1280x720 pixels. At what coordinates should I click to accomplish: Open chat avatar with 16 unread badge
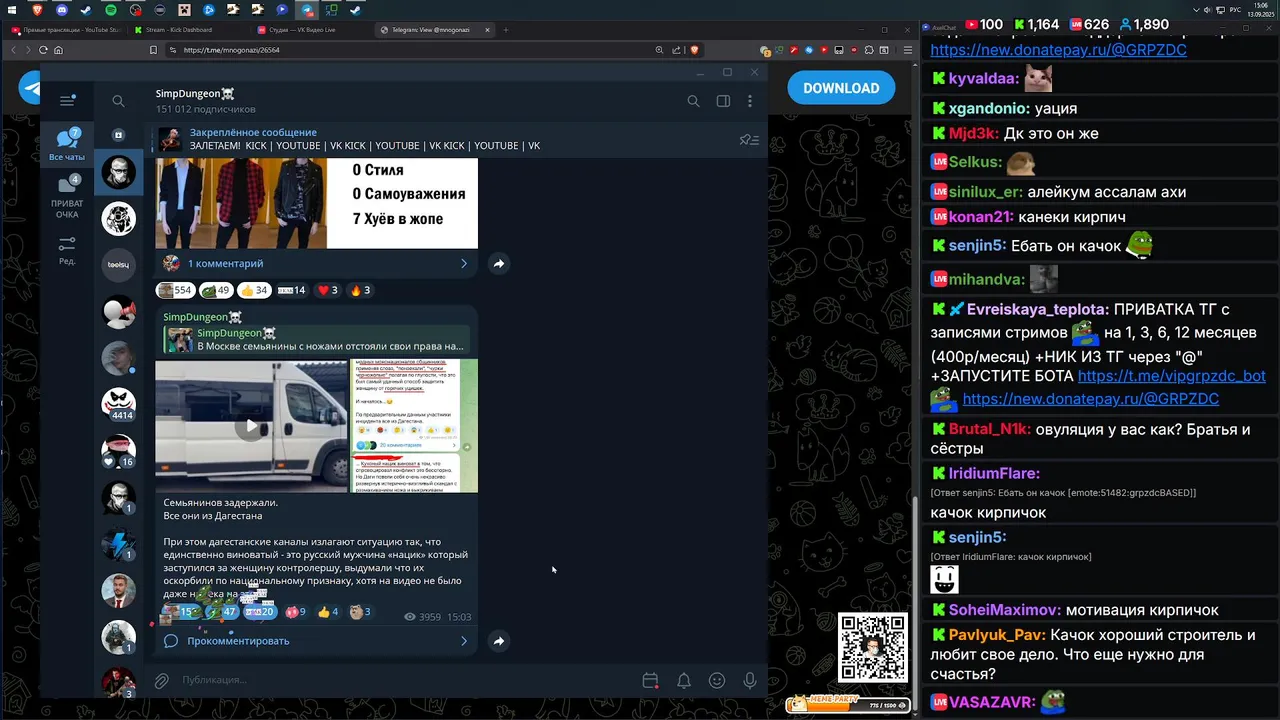pyautogui.click(x=119, y=451)
